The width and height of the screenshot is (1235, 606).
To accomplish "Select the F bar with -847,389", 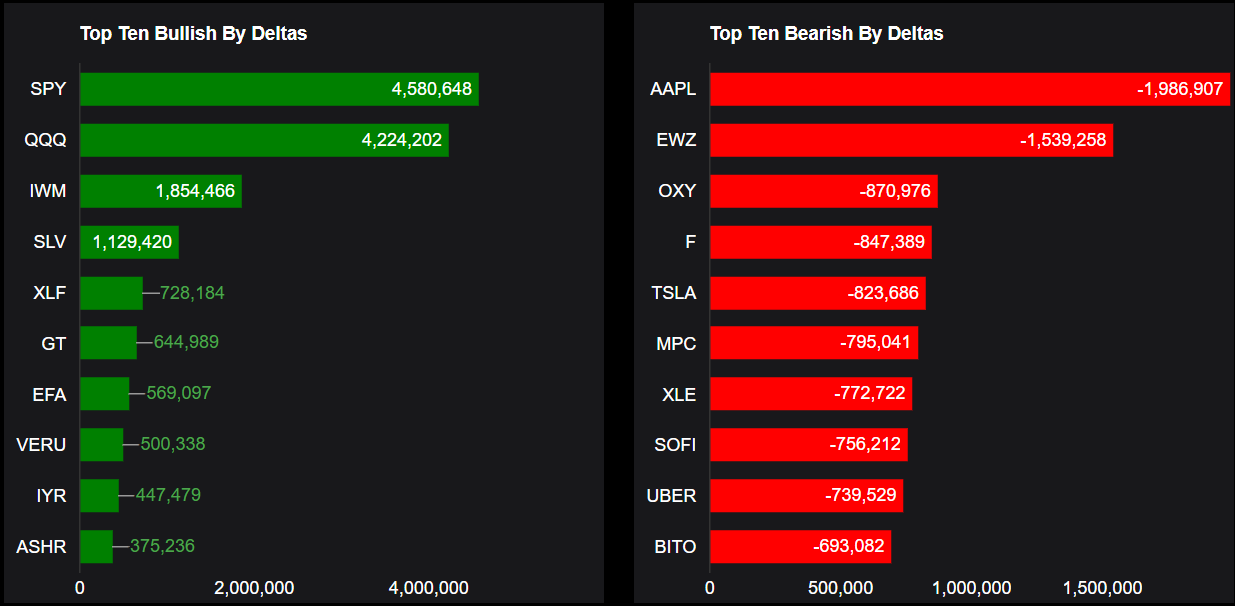I will click(x=820, y=242).
